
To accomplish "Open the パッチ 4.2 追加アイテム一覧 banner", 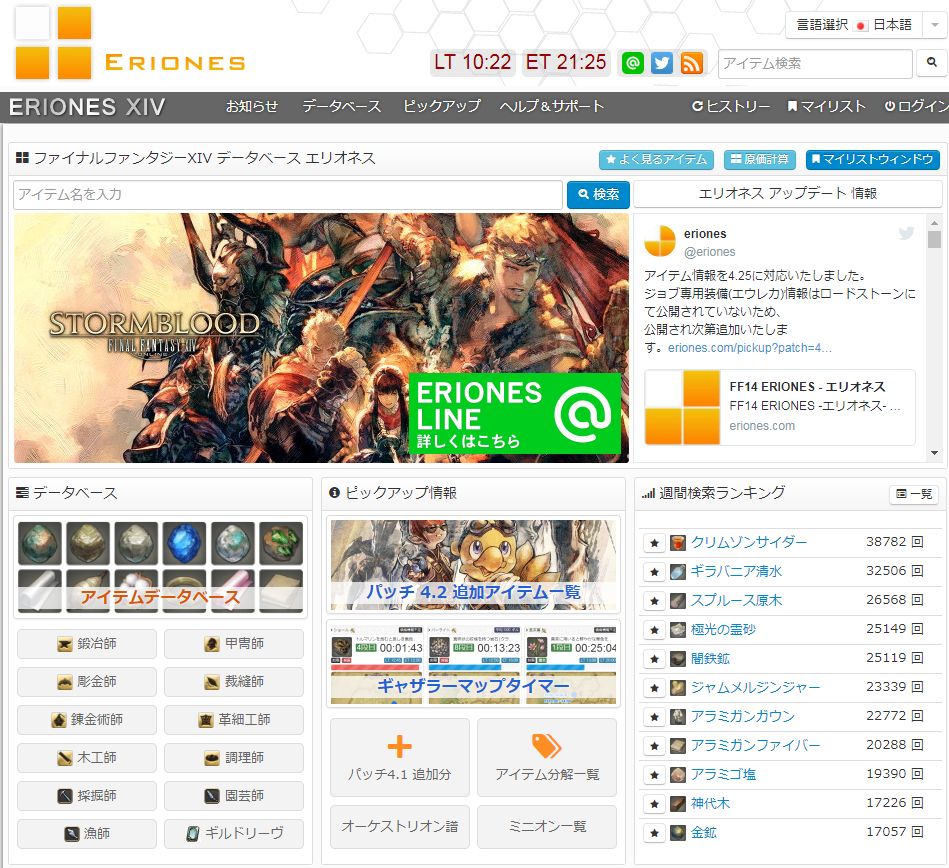I will point(473,565).
